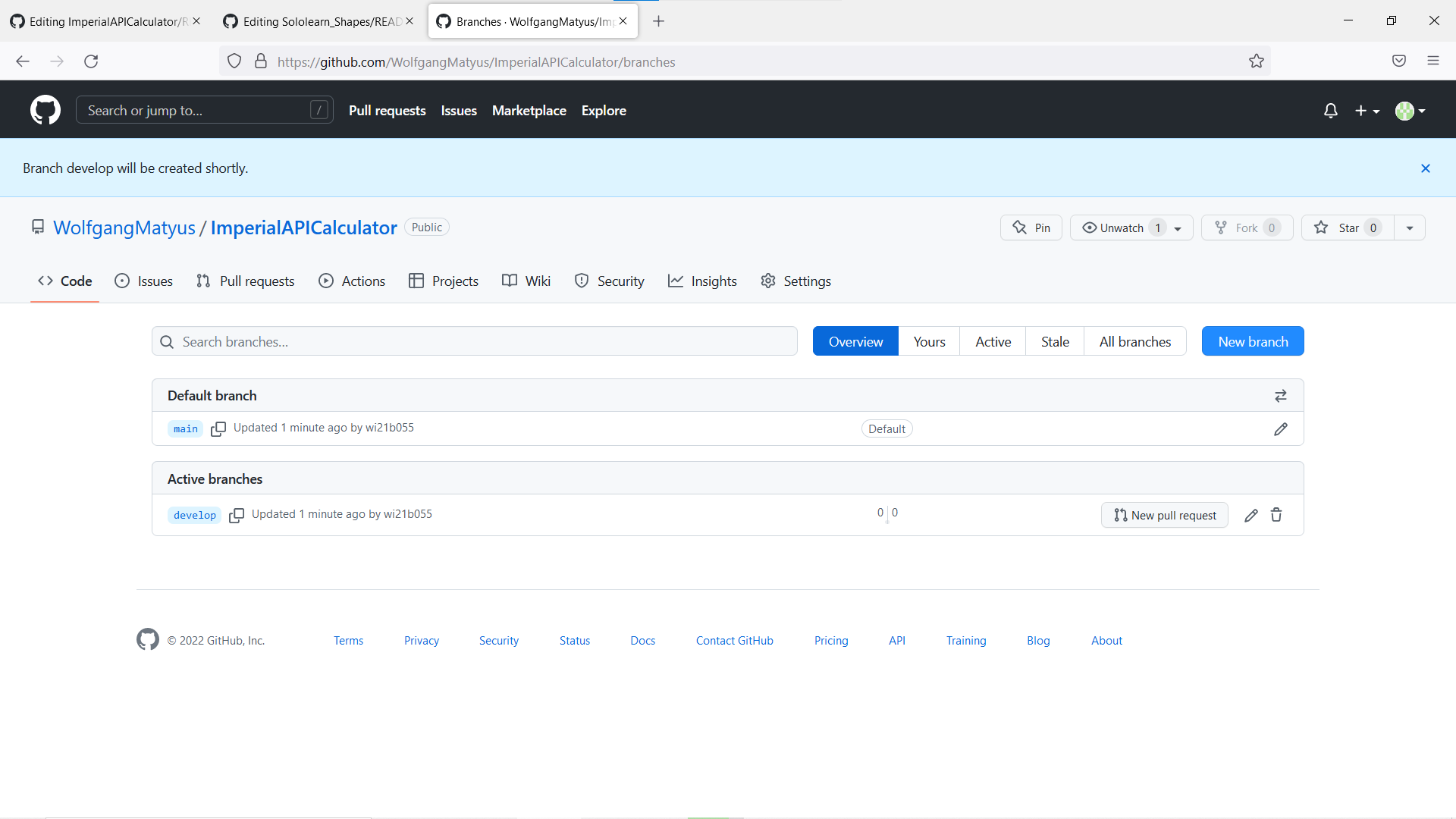
Task: Delete the develop branch with trash icon
Action: (x=1276, y=515)
